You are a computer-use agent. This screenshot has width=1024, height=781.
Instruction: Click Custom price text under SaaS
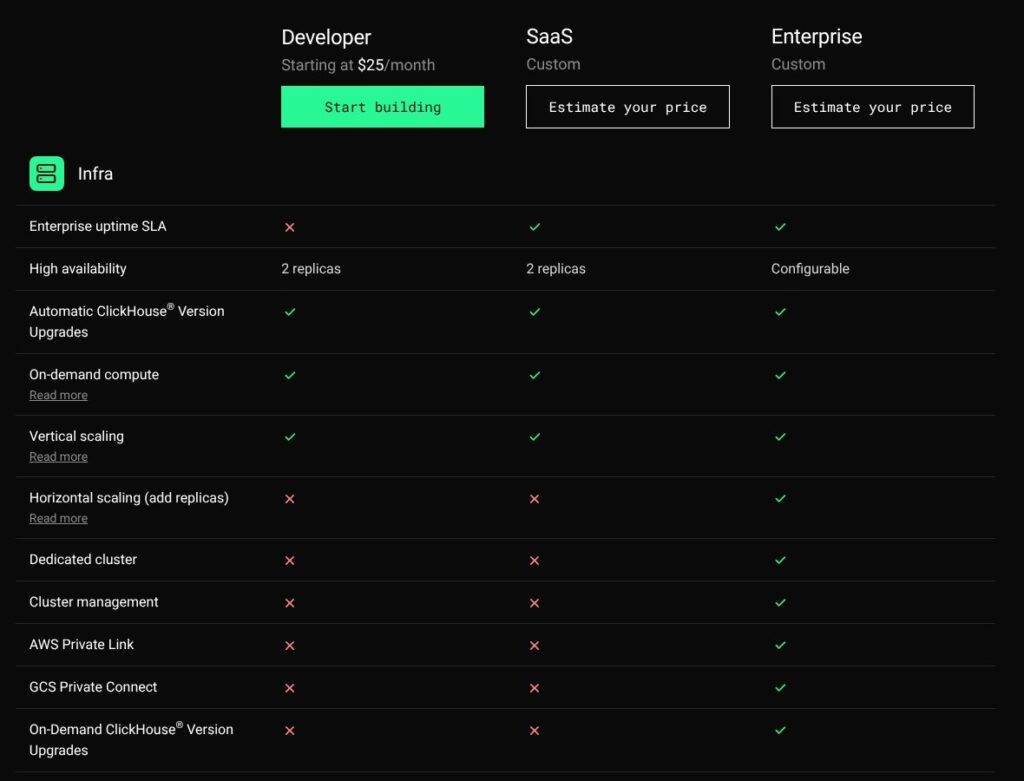click(553, 64)
